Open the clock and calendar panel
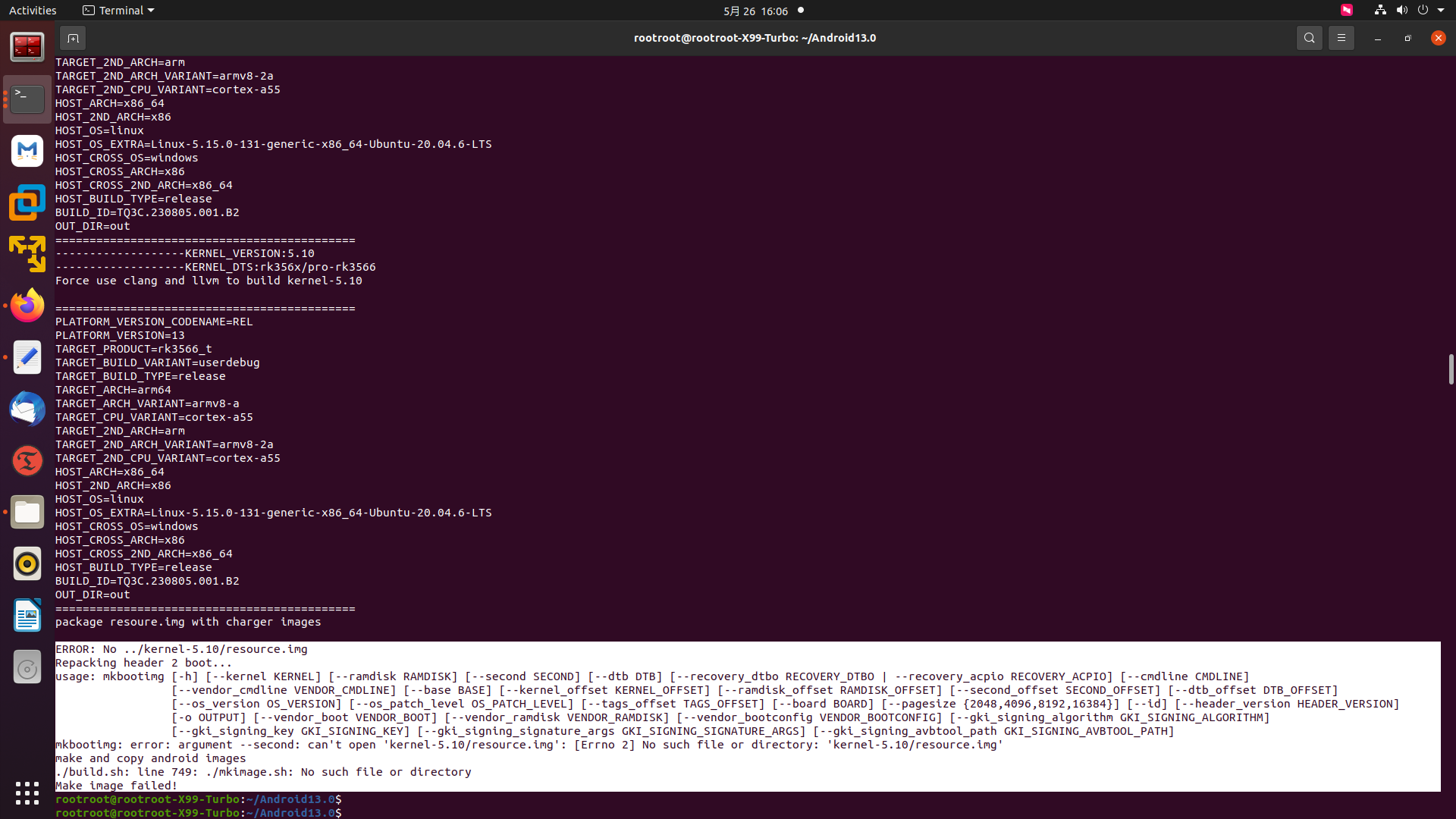The image size is (1456, 819). 755,11
